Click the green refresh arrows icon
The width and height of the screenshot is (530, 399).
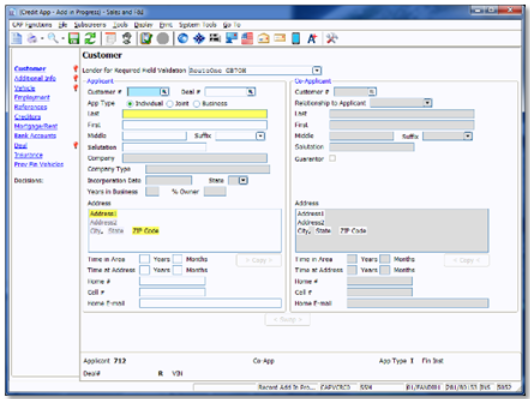pos(90,38)
